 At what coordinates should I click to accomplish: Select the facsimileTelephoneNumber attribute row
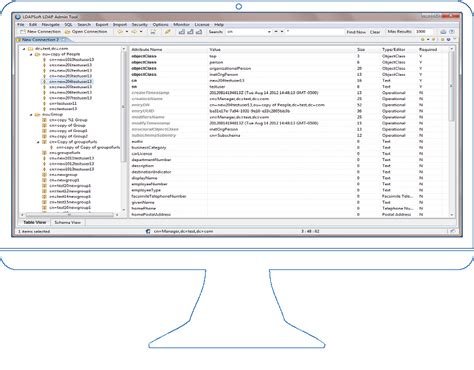coord(288,196)
